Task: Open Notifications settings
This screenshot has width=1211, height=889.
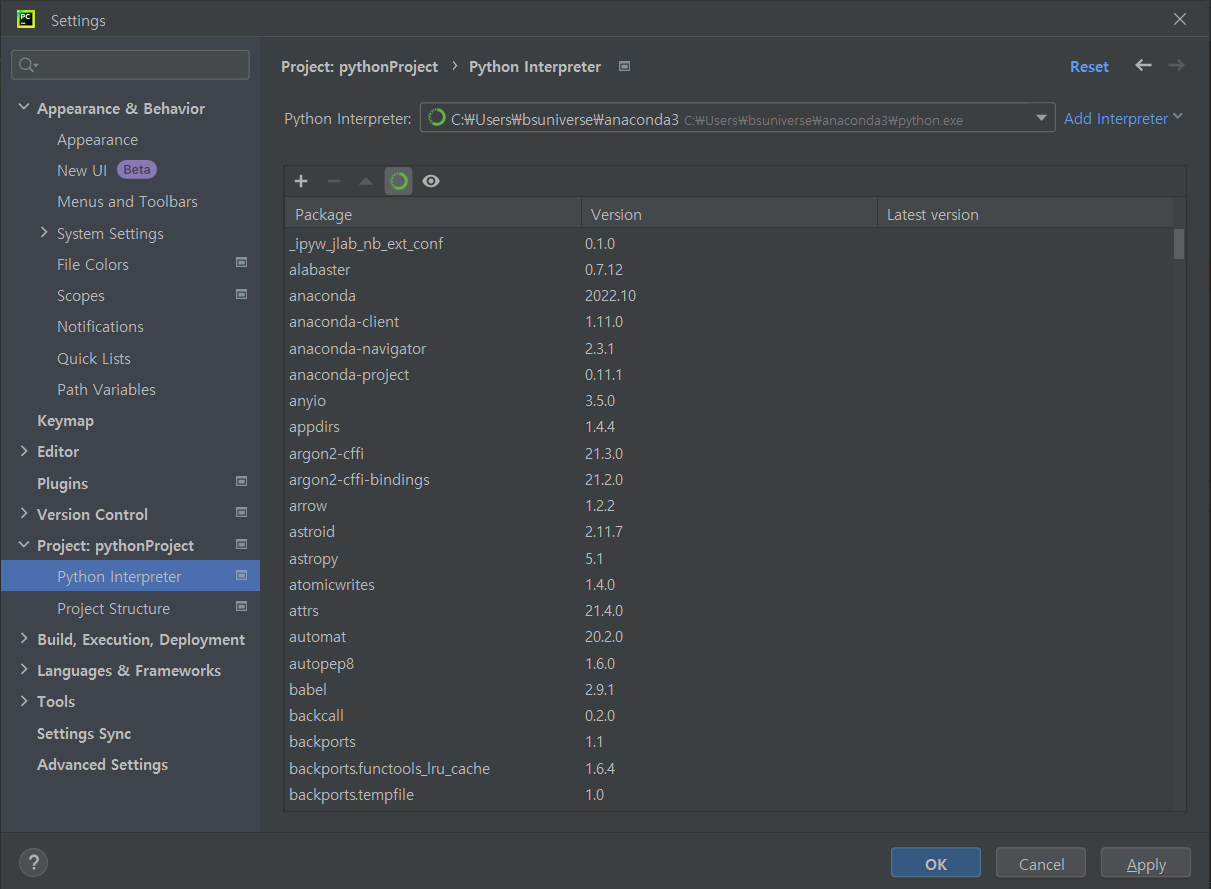Action: coord(100,327)
